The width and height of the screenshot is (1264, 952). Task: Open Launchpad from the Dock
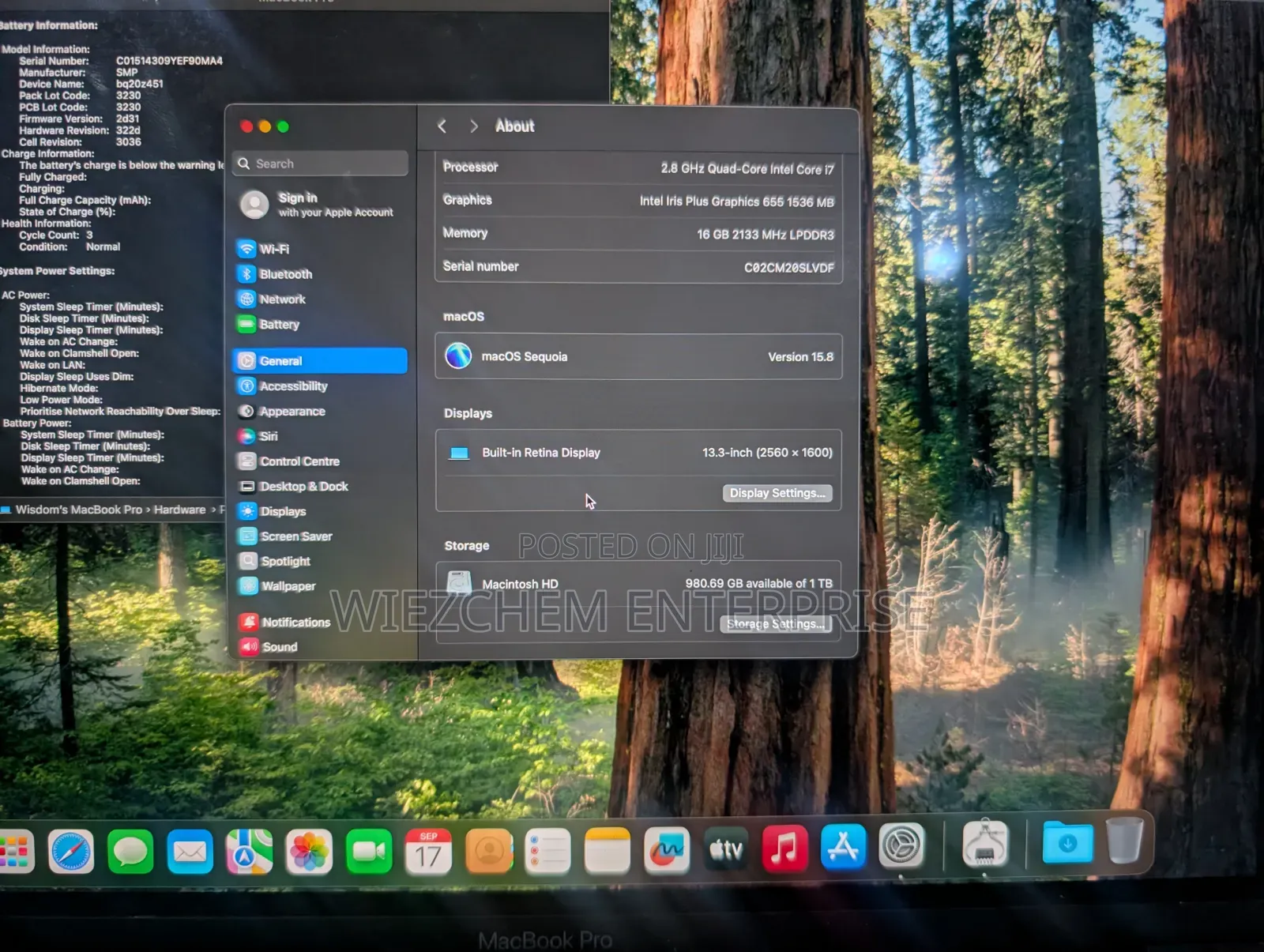(16, 852)
